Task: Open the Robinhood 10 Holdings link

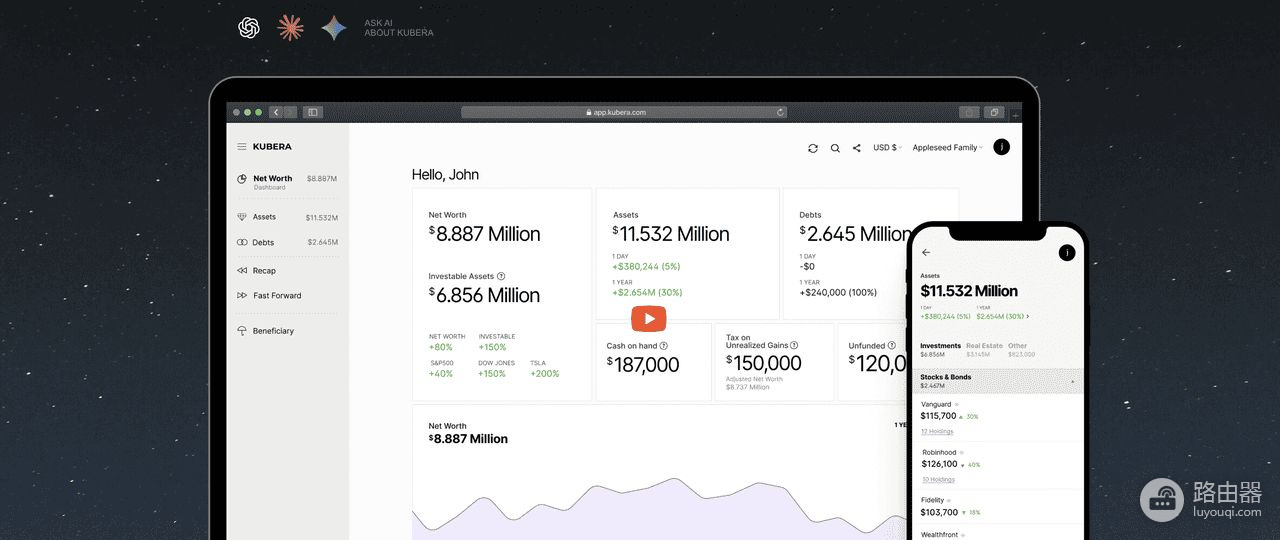Action: click(x=937, y=480)
